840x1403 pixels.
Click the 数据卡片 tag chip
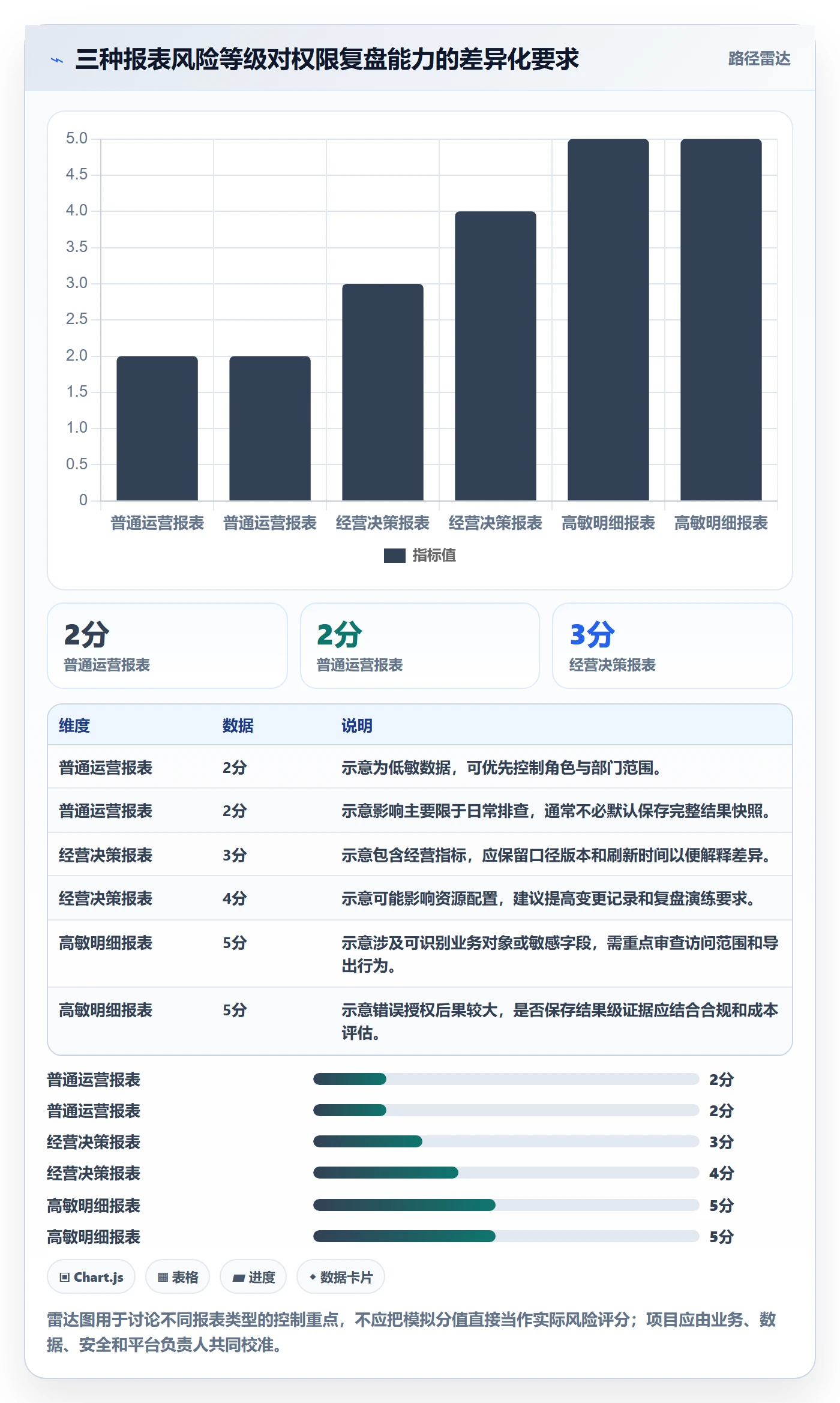[341, 1277]
